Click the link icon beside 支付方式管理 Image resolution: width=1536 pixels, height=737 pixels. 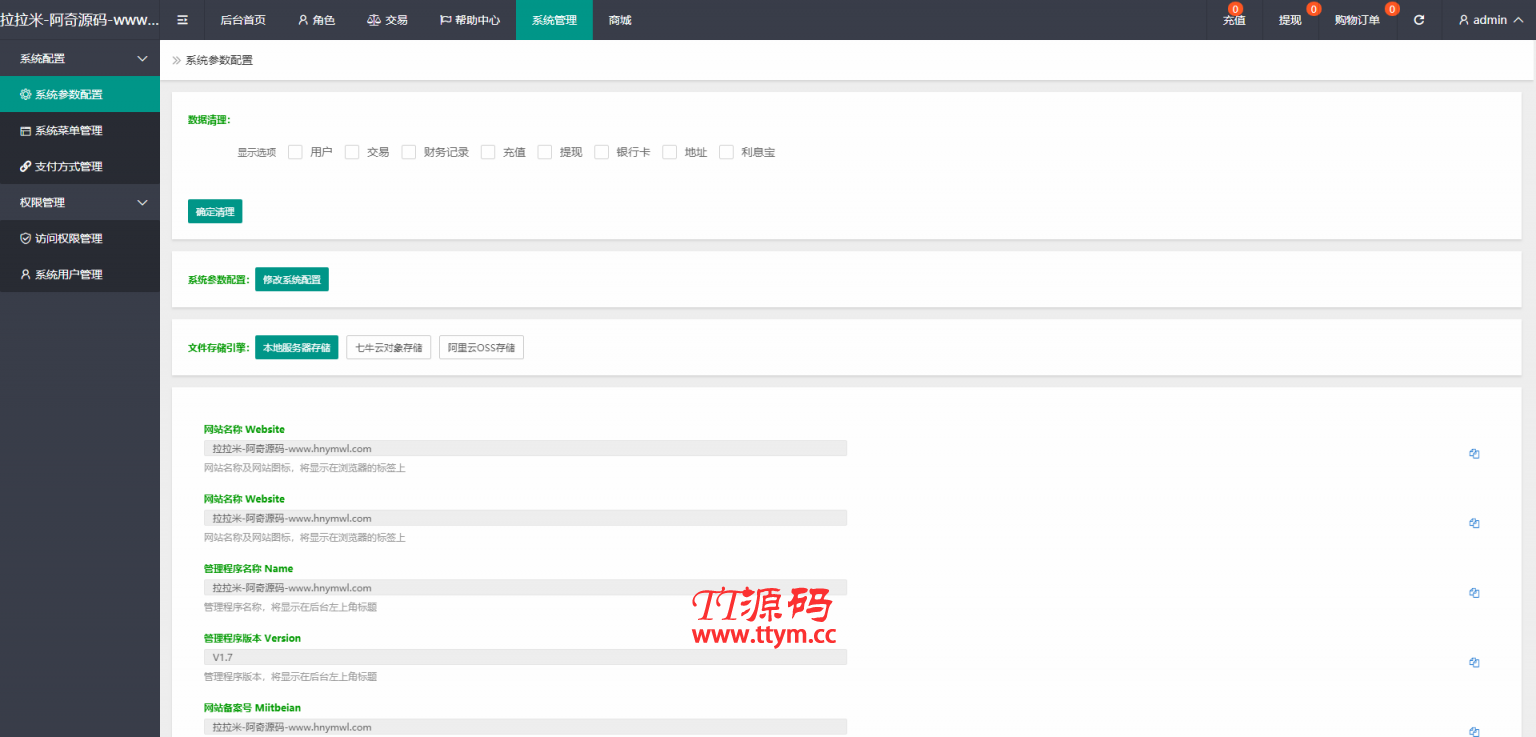[26, 167]
